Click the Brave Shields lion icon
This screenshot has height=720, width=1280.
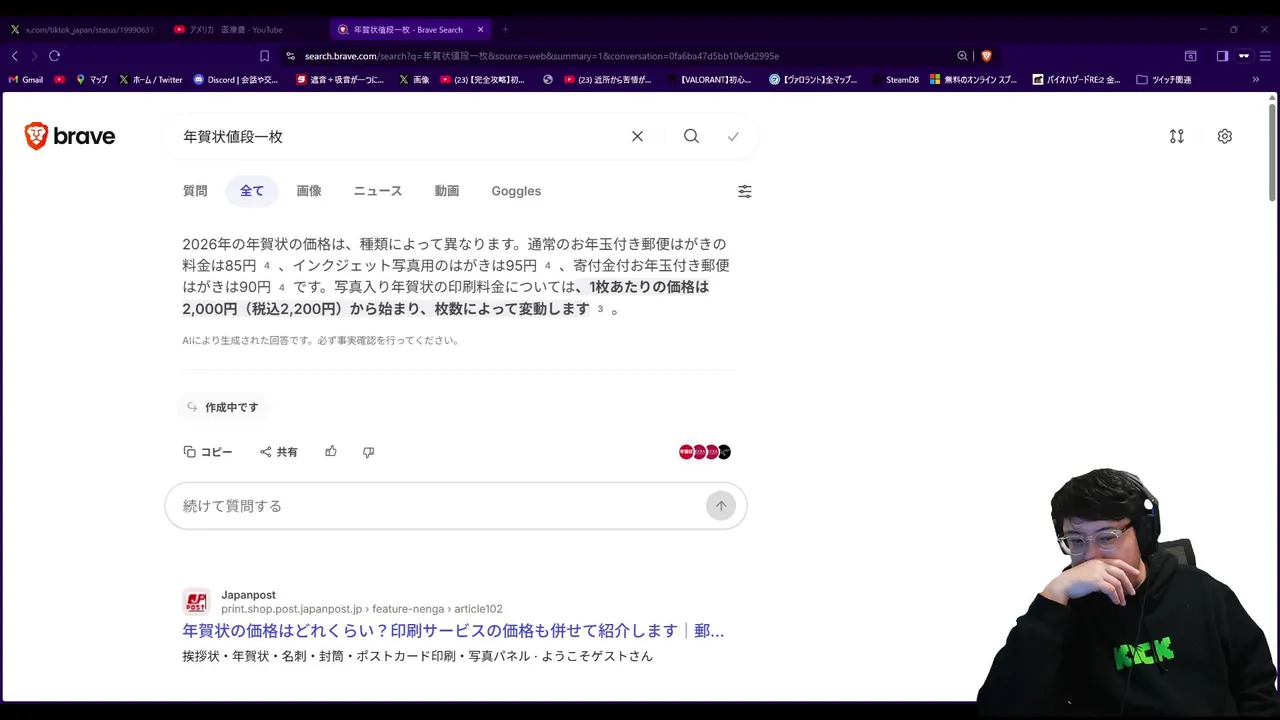[986, 56]
